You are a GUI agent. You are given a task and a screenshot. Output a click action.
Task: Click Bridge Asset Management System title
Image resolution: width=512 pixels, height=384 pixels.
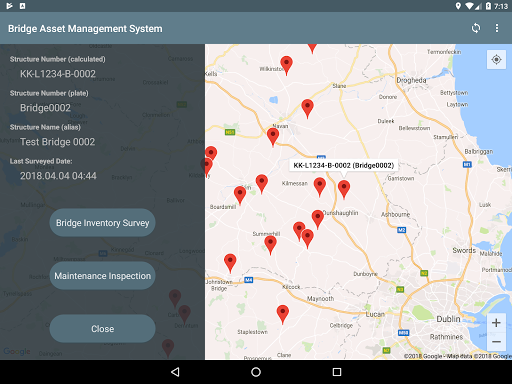coord(85,29)
